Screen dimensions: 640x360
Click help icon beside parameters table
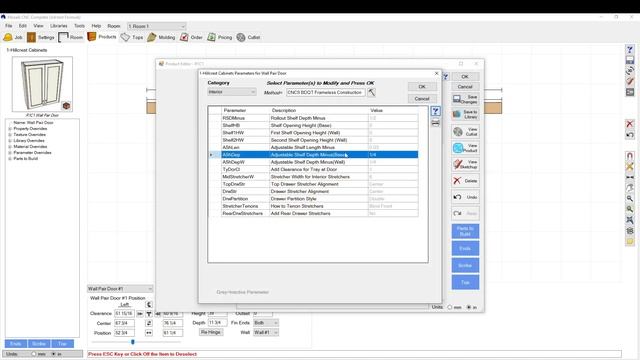(x=436, y=111)
